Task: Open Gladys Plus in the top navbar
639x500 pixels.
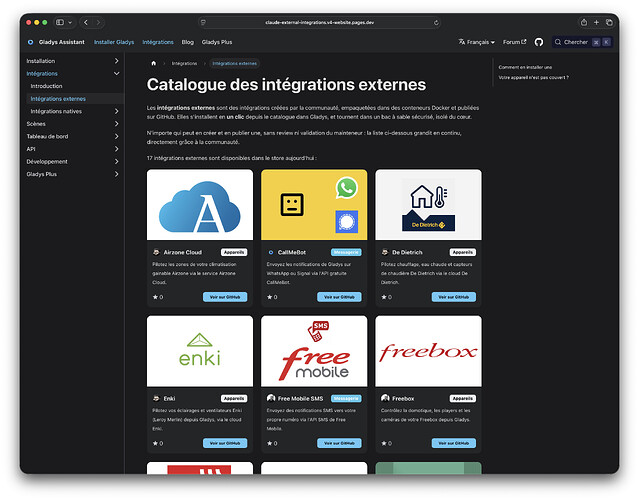Action: (217, 42)
